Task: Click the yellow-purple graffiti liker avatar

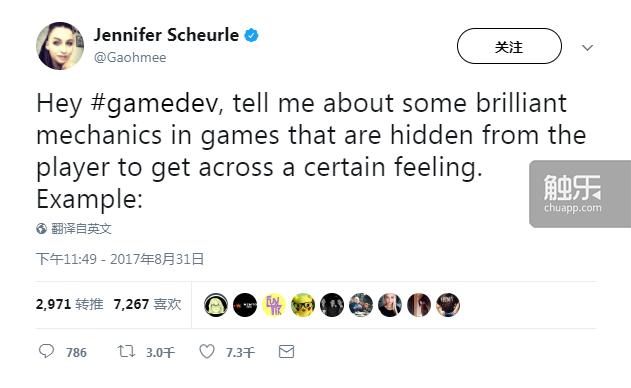Action: 274,305
